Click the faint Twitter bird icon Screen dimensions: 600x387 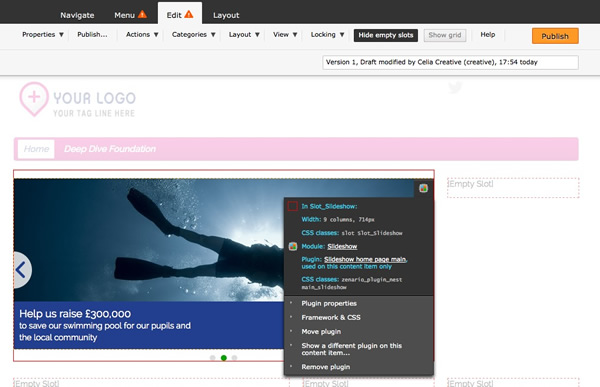(455, 88)
